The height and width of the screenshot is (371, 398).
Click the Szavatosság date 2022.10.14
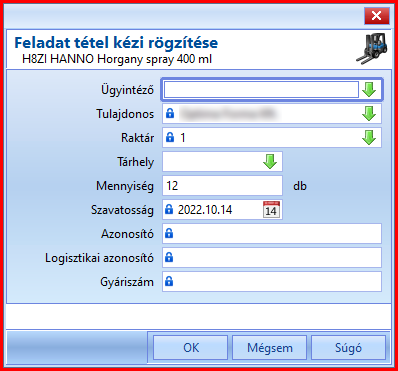click(x=205, y=210)
